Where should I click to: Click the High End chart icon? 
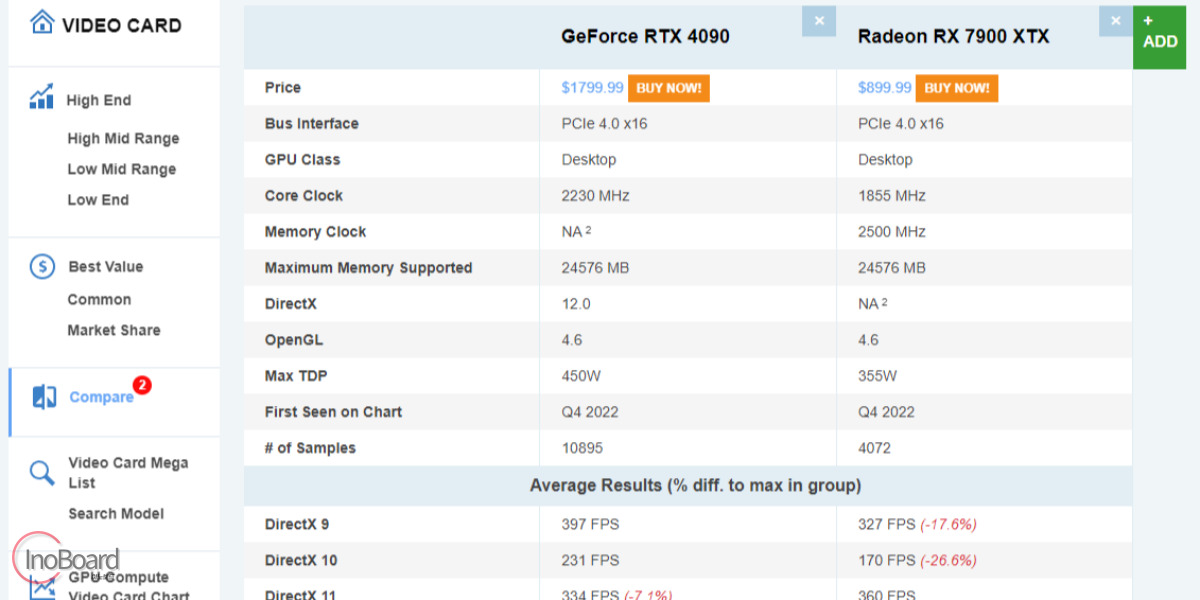coord(42,98)
